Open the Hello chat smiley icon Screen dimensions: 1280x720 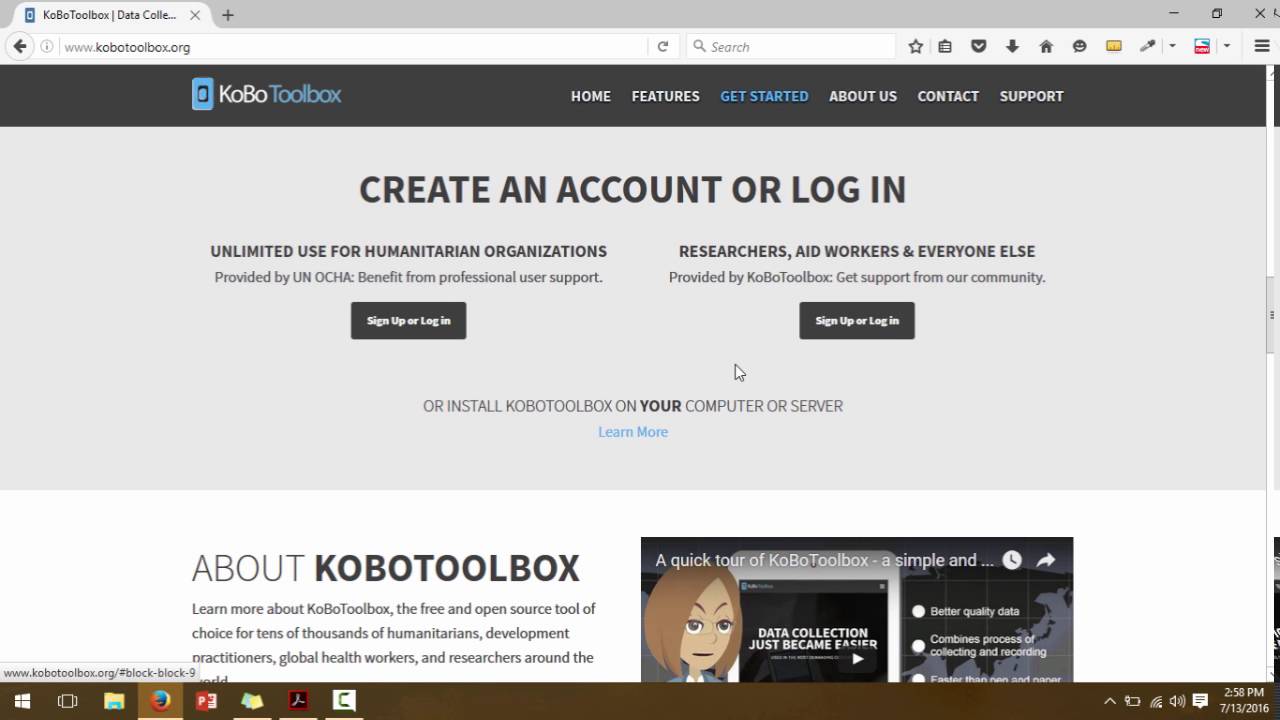pos(1079,46)
